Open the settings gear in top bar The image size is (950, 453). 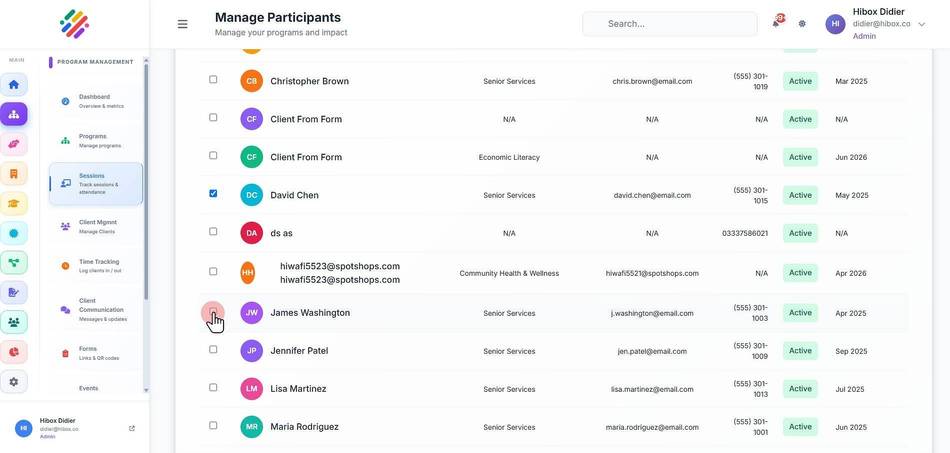[x=802, y=24]
